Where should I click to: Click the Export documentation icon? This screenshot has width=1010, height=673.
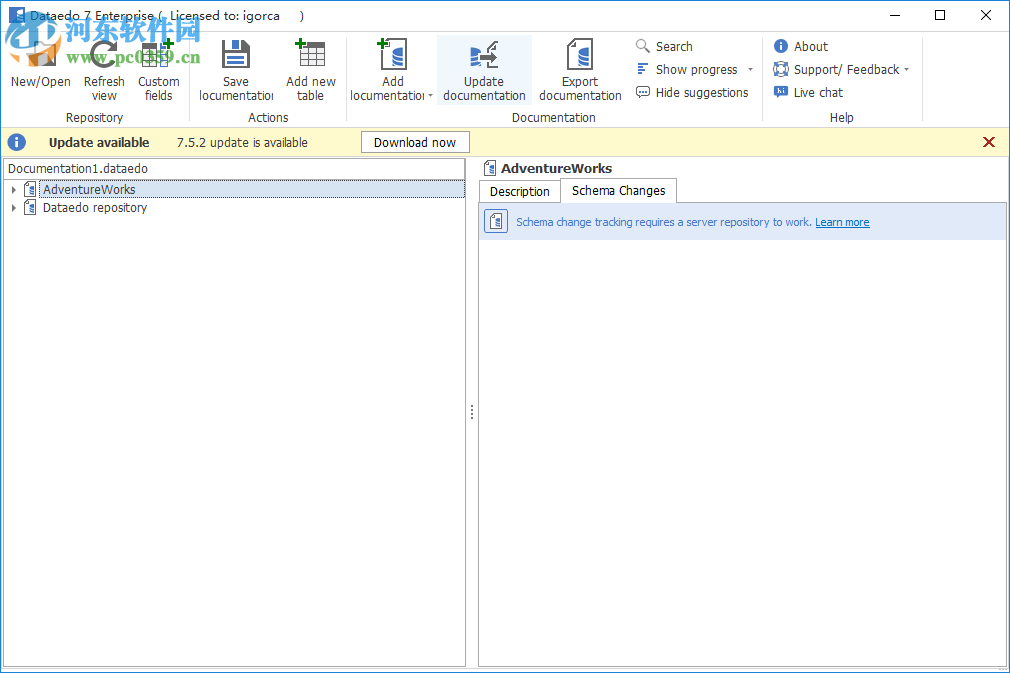[580, 54]
